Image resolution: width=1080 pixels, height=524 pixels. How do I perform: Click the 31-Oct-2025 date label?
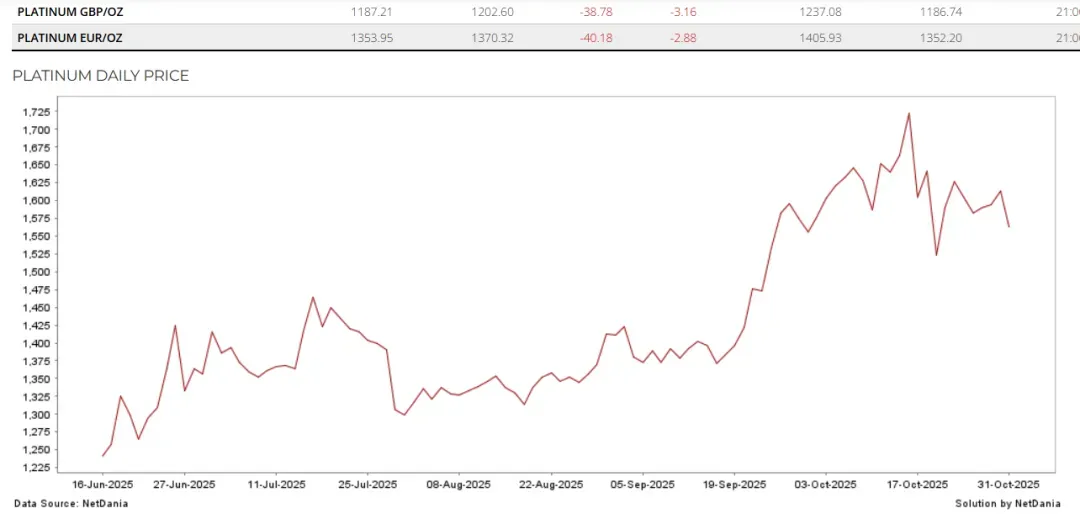tap(1008, 484)
